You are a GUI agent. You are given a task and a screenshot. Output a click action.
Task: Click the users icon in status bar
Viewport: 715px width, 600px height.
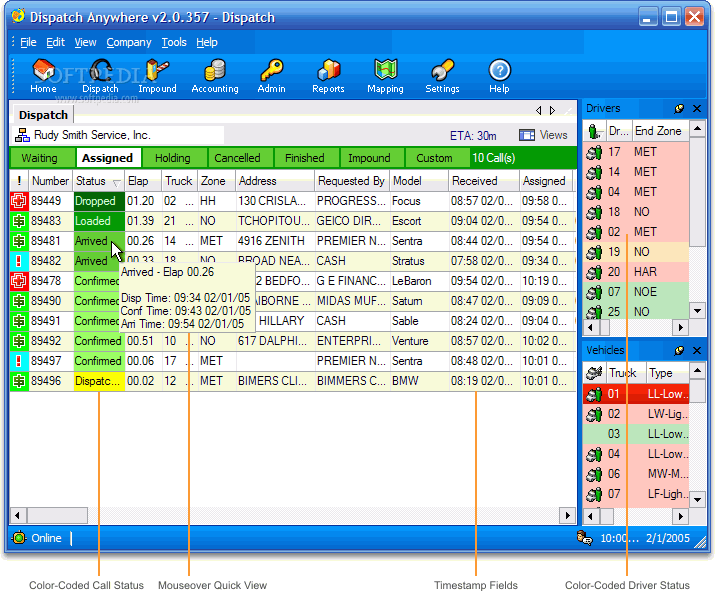pyautogui.click(x=585, y=538)
